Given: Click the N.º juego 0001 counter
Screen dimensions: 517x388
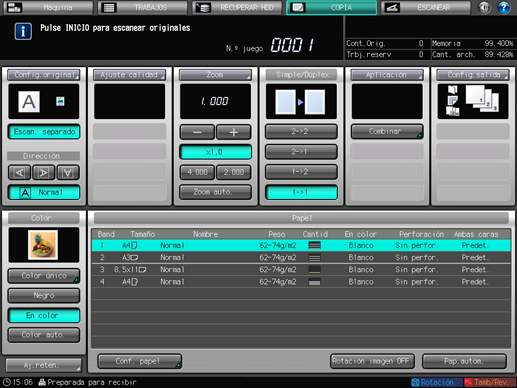Looking at the screenshot, I should point(292,45).
